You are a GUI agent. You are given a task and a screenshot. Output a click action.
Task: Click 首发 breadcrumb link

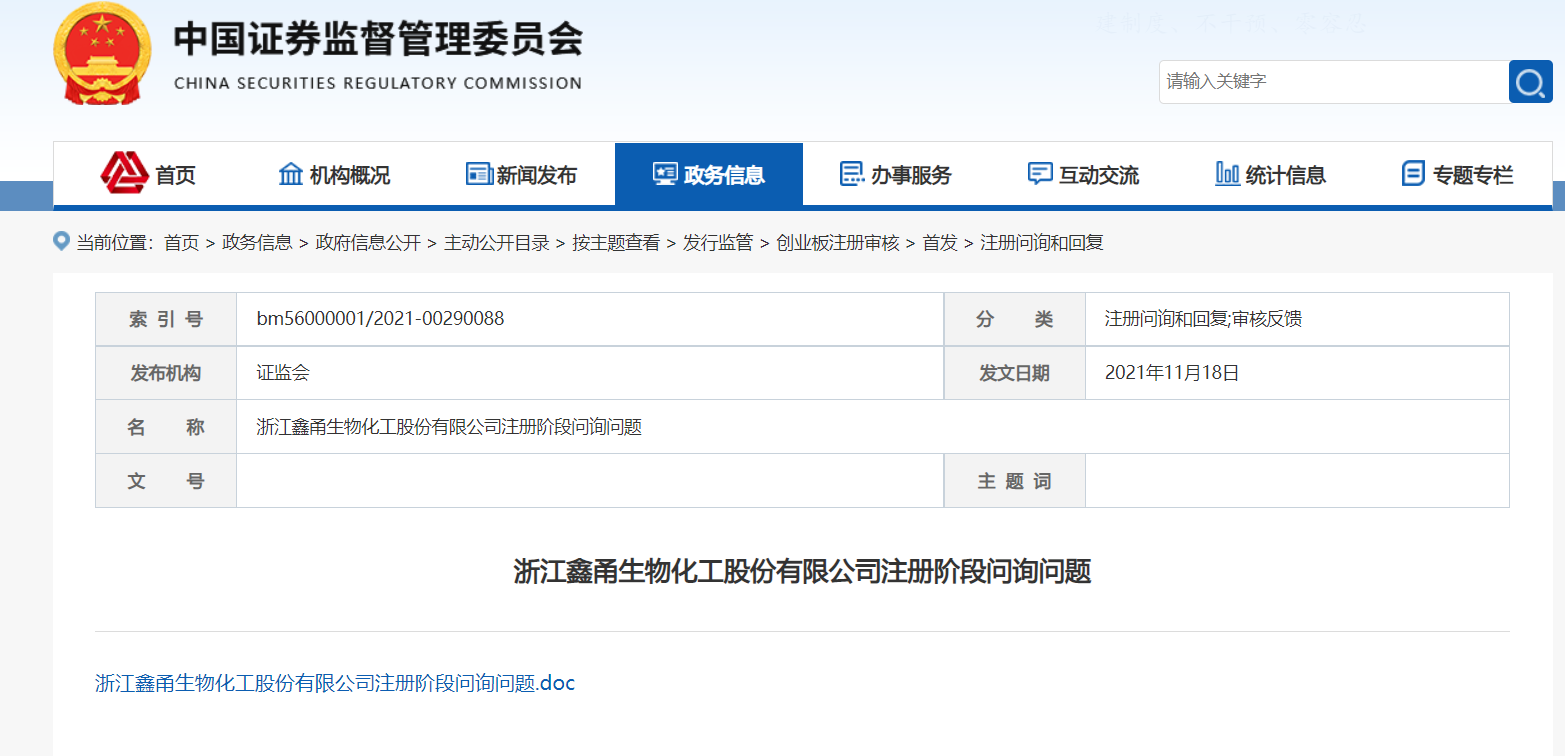point(940,242)
